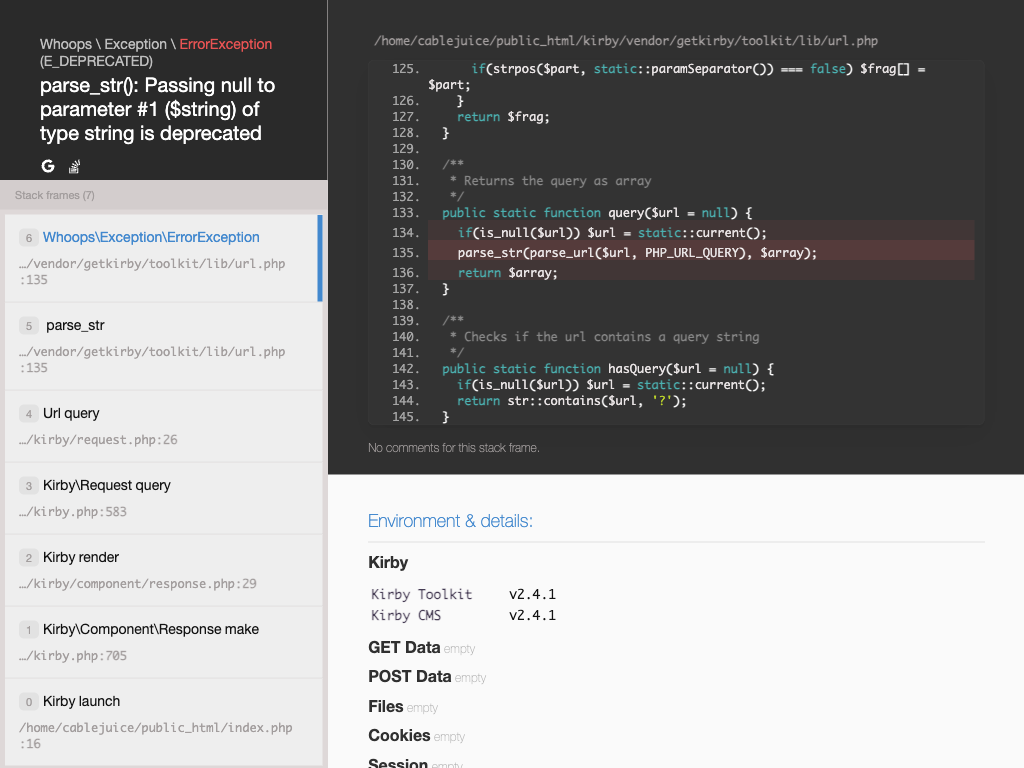Open stack frame 5 parse_str

tap(162, 345)
